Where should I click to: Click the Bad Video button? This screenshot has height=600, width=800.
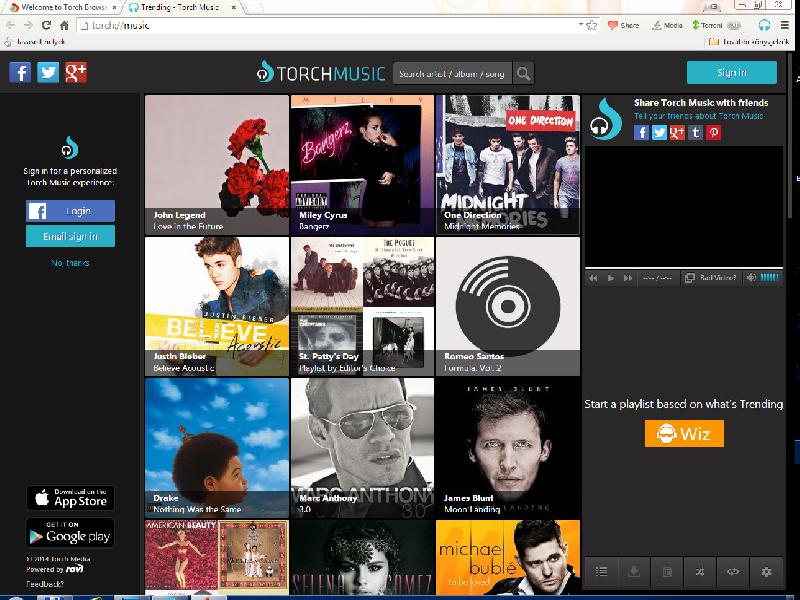(x=711, y=278)
